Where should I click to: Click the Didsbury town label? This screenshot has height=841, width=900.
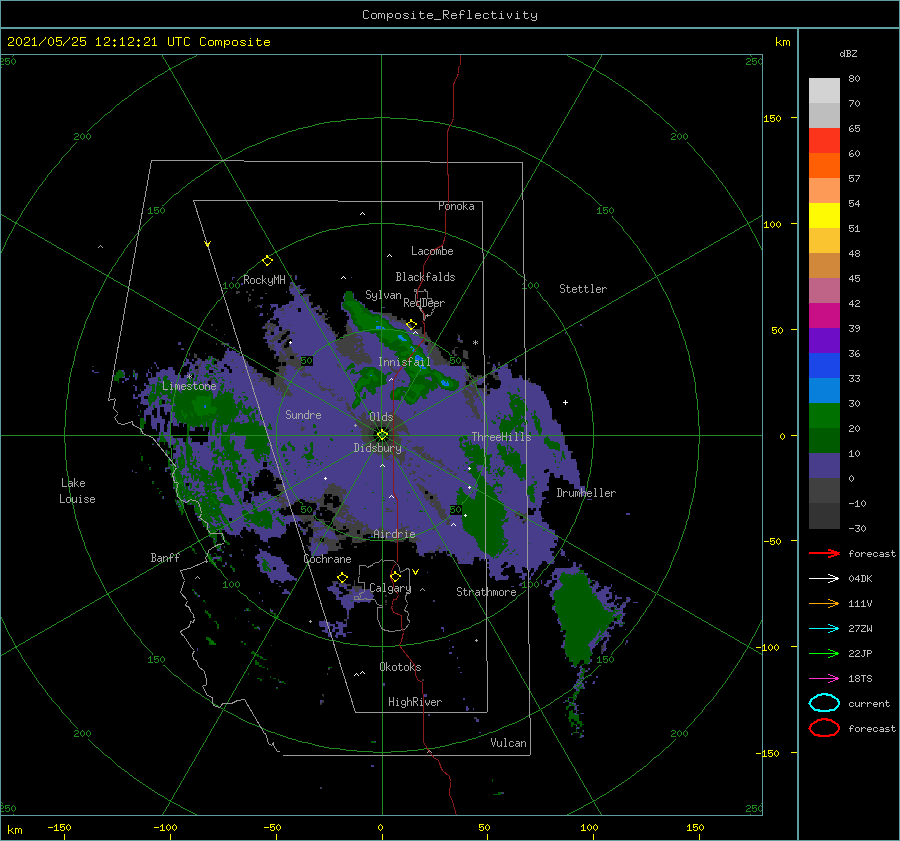click(378, 448)
